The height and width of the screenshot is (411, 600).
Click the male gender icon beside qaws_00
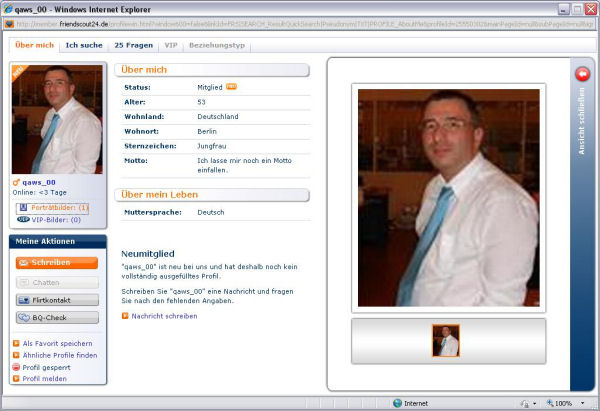click(x=16, y=183)
